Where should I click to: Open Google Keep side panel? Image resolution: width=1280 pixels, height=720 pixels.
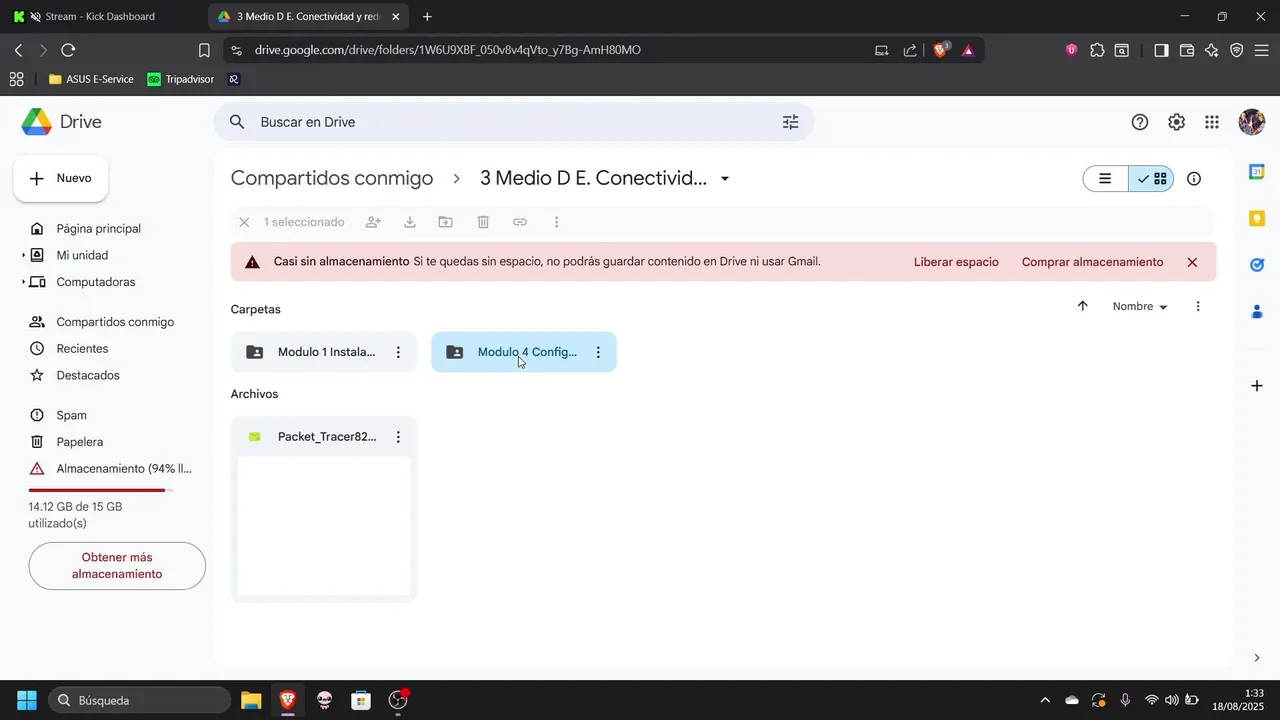1257,218
